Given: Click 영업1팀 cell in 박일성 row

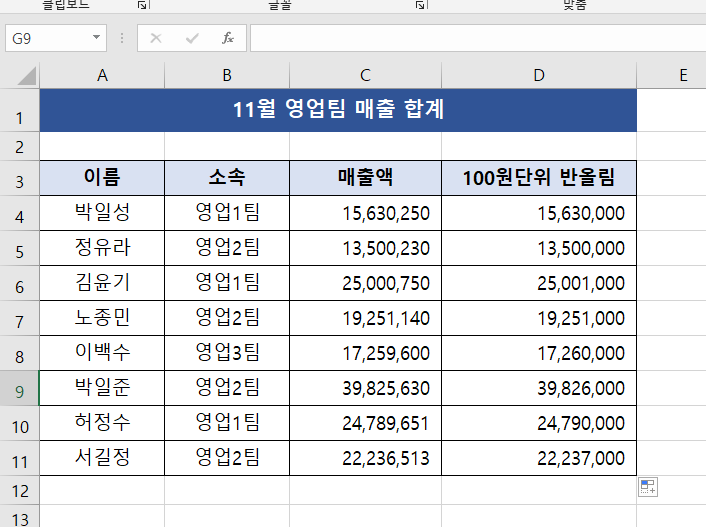Looking at the screenshot, I should [x=227, y=213].
